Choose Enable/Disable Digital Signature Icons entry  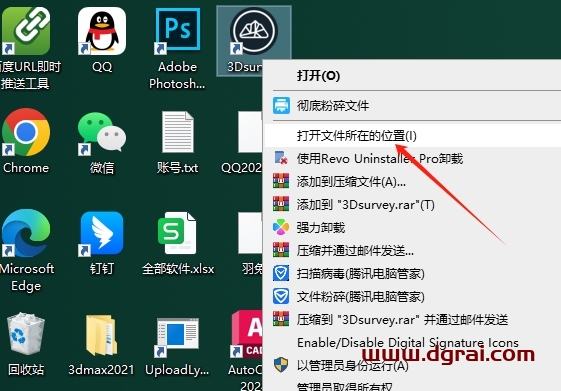[x=412, y=342]
